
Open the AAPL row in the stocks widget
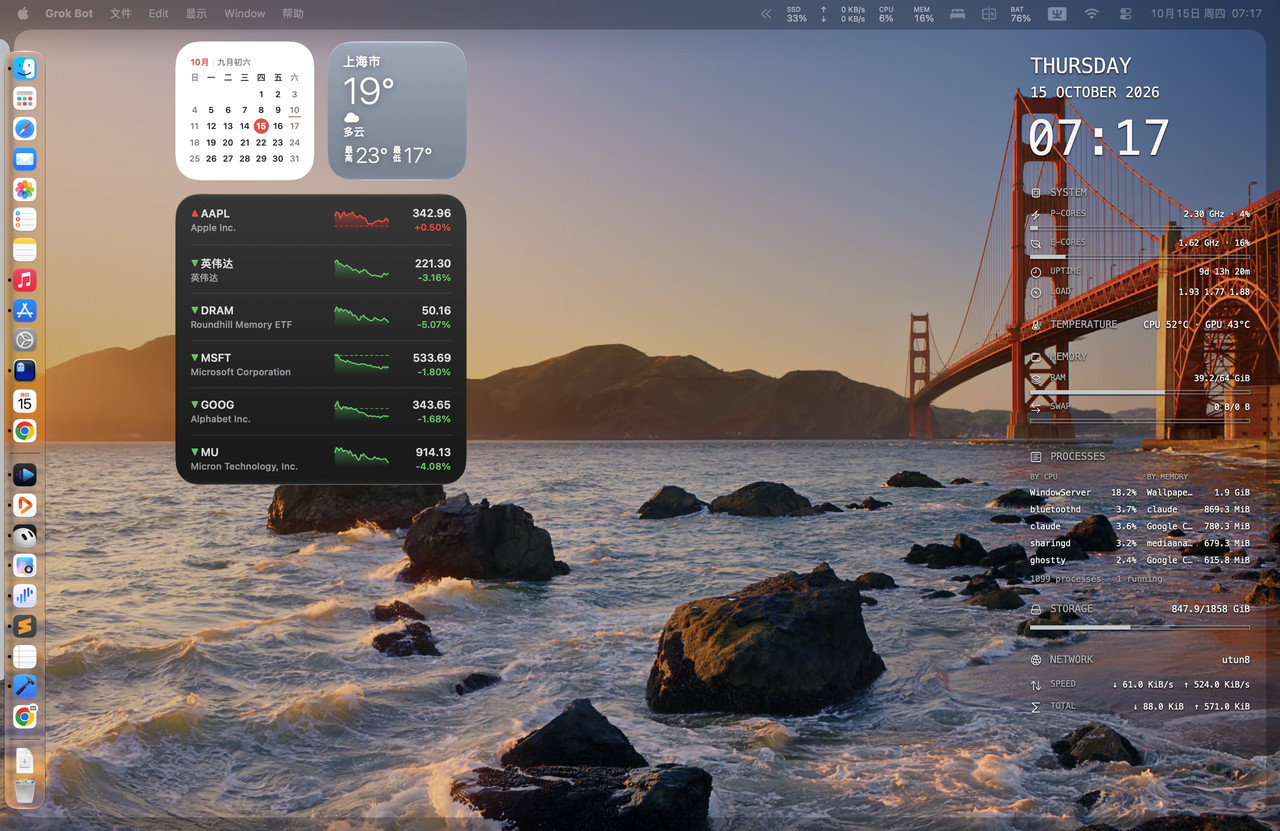321,221
